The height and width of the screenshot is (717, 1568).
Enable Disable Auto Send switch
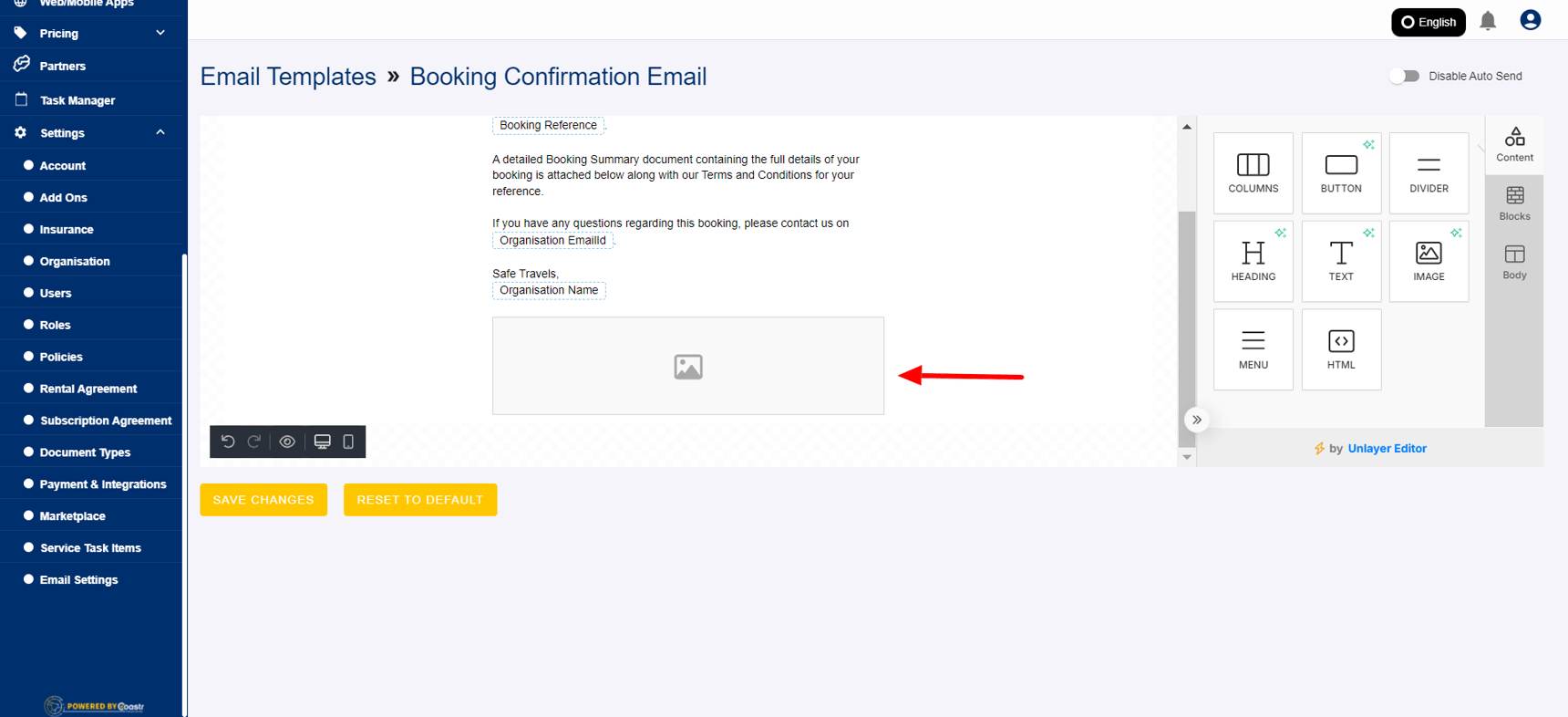(1404, 76)
